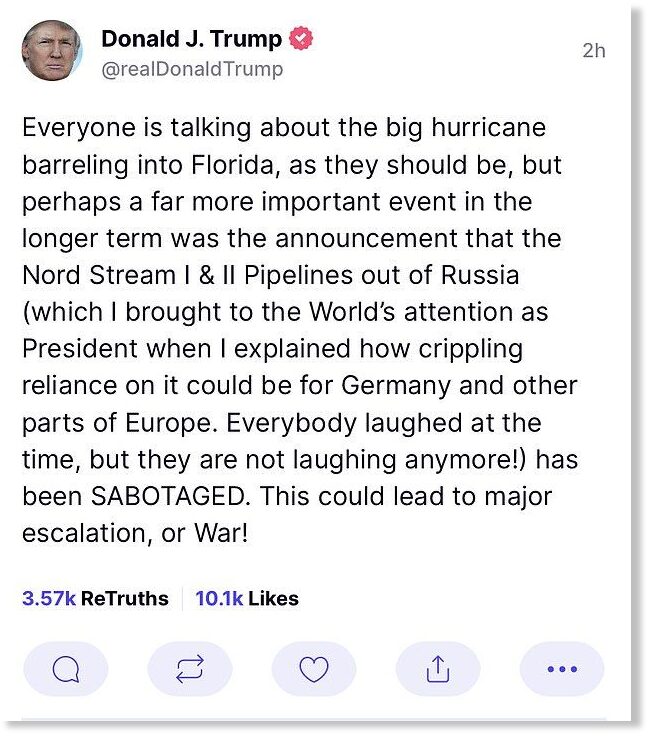This screenshot has width=648, height=736.
Task: Click the red verified checkmark badge
Action: [x=301, y=38]
